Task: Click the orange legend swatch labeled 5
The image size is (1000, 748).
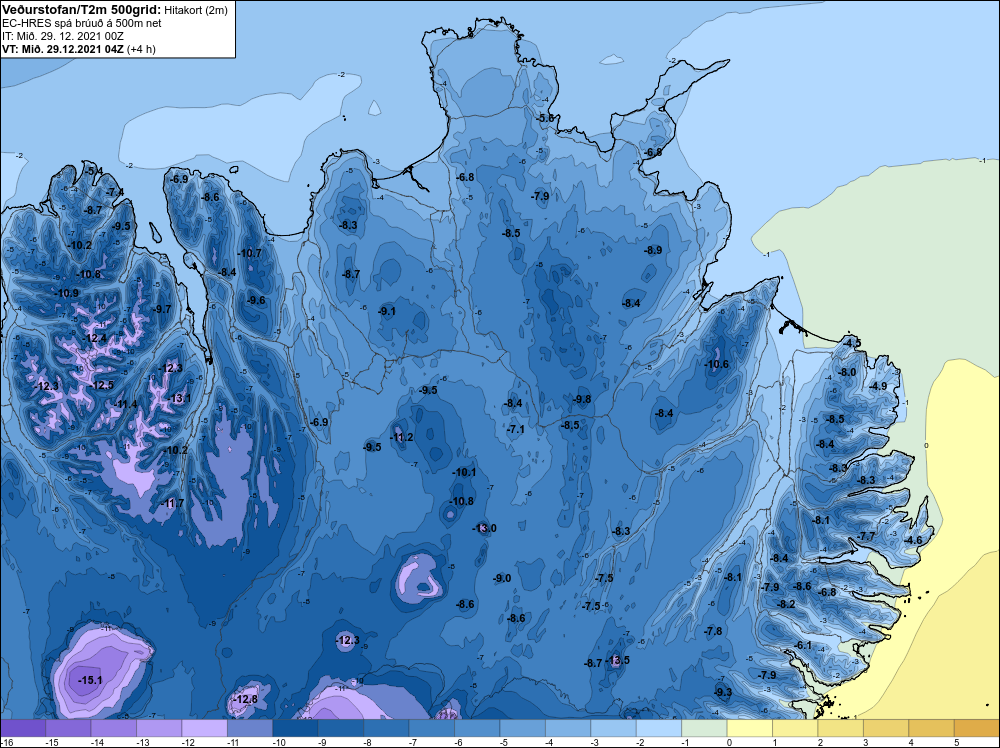Action: [x=977, y=728]
